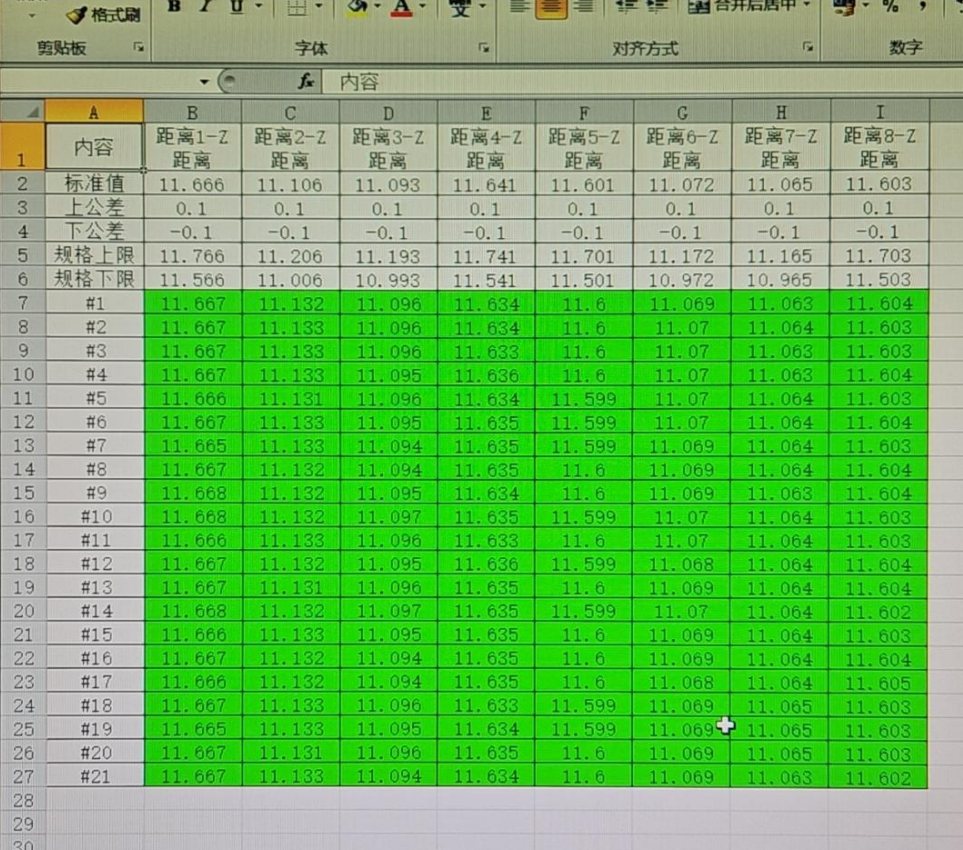
Task: Click the increase indent icon
Action: 657,8
